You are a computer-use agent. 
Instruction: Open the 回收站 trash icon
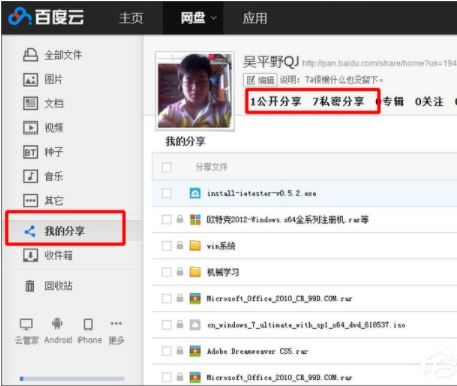[x=30, y=286]
